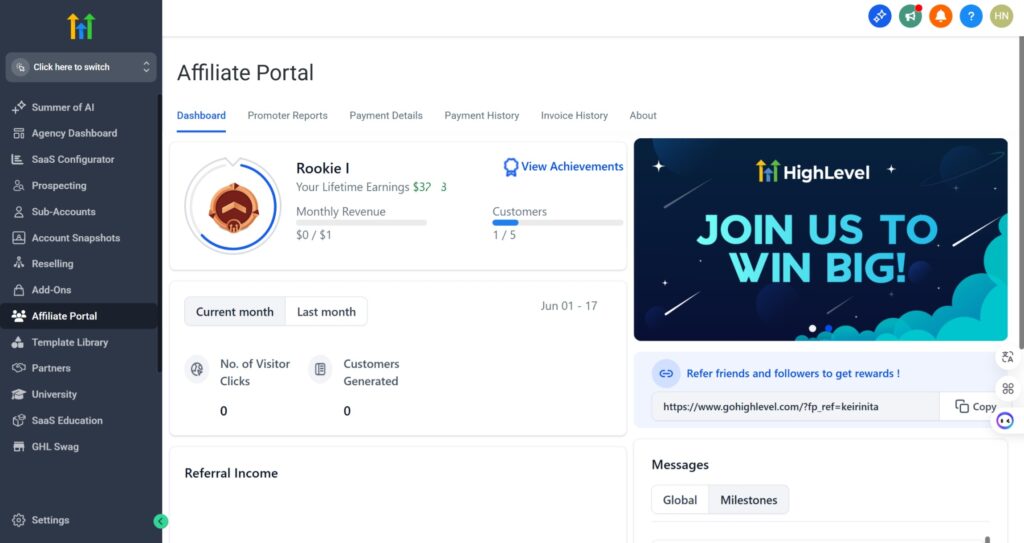Image resolution: width=1024 pixels, height=543 pixels.
Task: Select Milestones messages toggle
Action: 749,500
